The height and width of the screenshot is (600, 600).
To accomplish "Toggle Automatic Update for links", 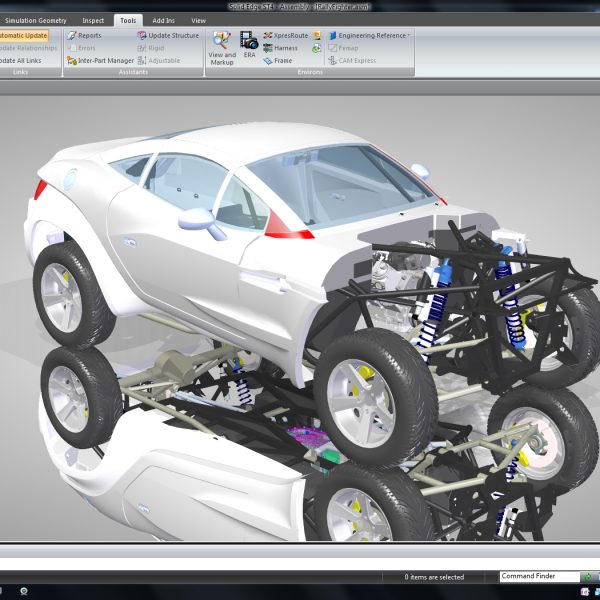I will click(22, 35).
